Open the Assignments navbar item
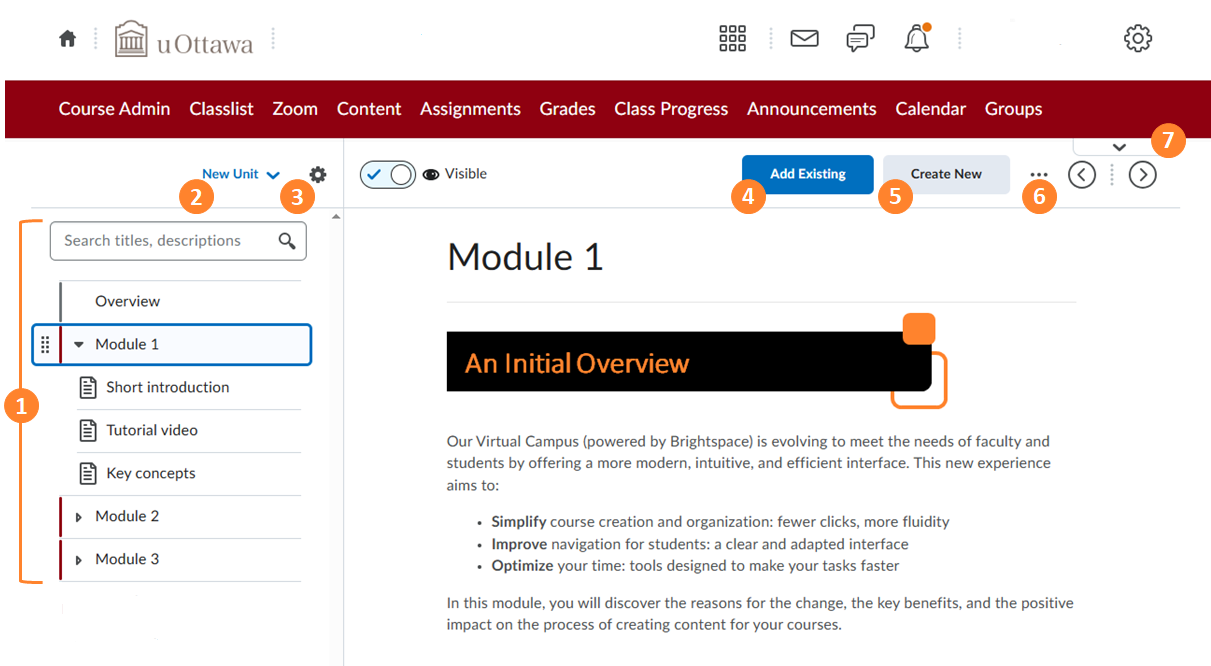 pos(470,109)
